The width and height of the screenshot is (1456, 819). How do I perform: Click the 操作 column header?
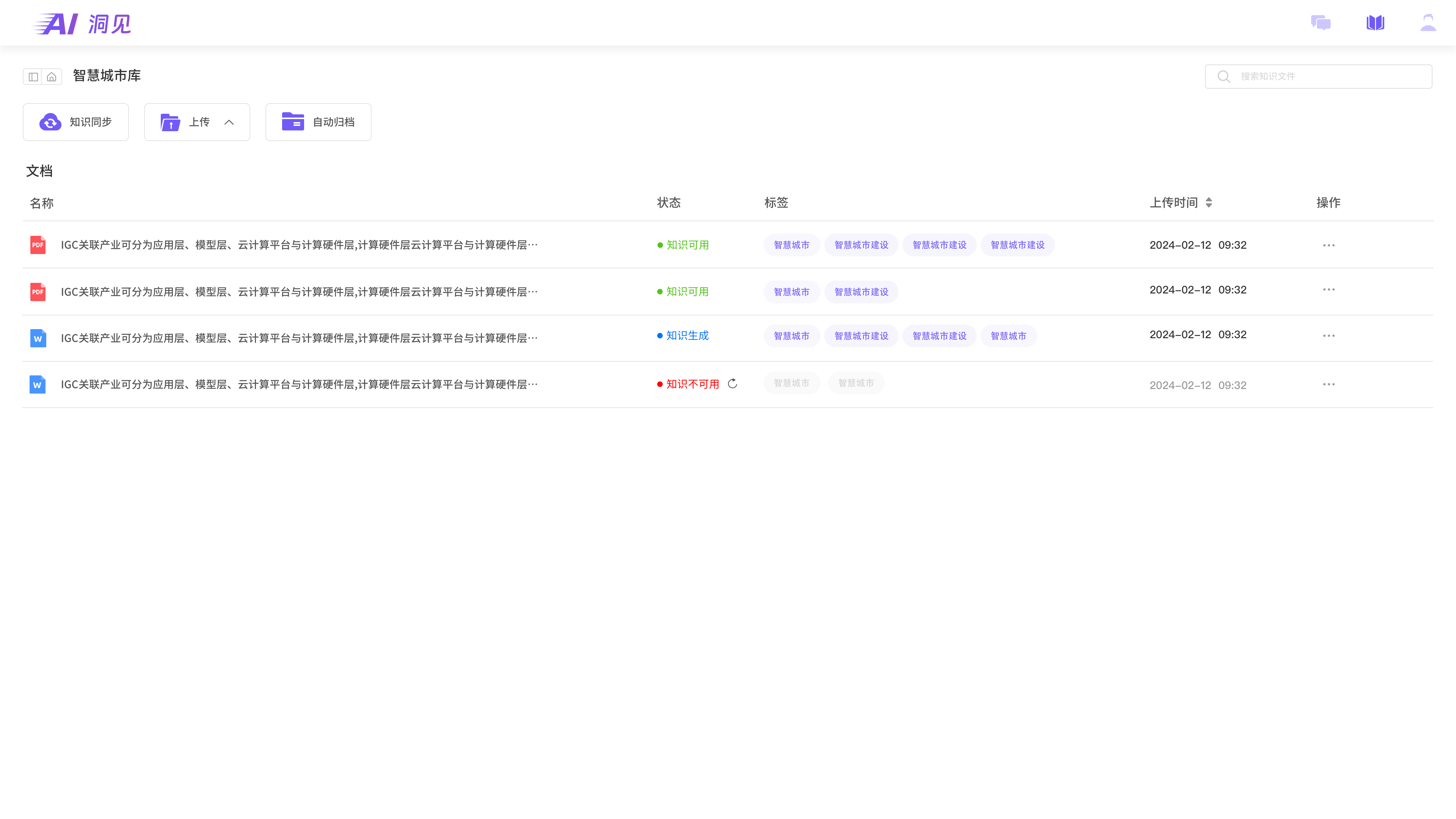click(1328, 202)
